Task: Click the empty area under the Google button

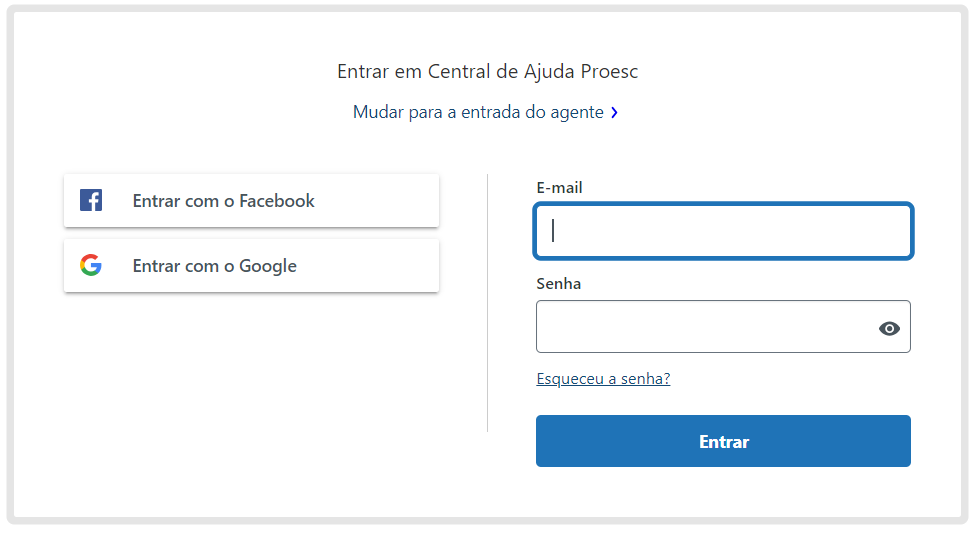Action: coord(251,372)
